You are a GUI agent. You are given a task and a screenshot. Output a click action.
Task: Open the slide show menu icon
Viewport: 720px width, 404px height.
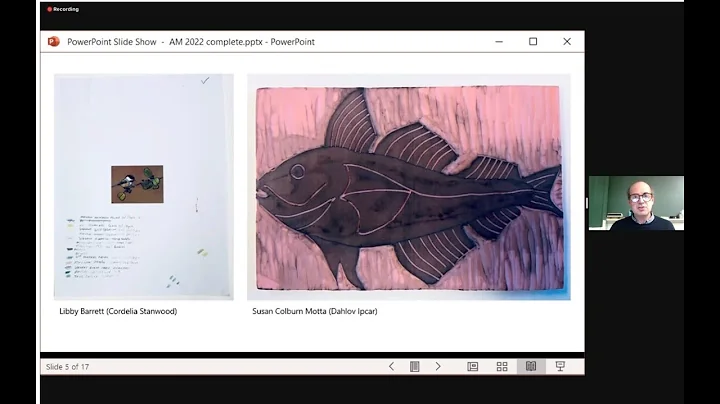(x=415, y=366)
